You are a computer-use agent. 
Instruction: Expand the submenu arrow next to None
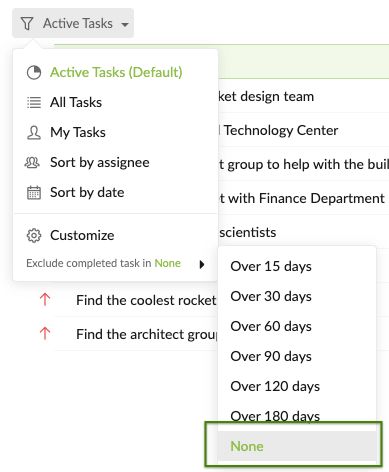click(x=202, y=265)
